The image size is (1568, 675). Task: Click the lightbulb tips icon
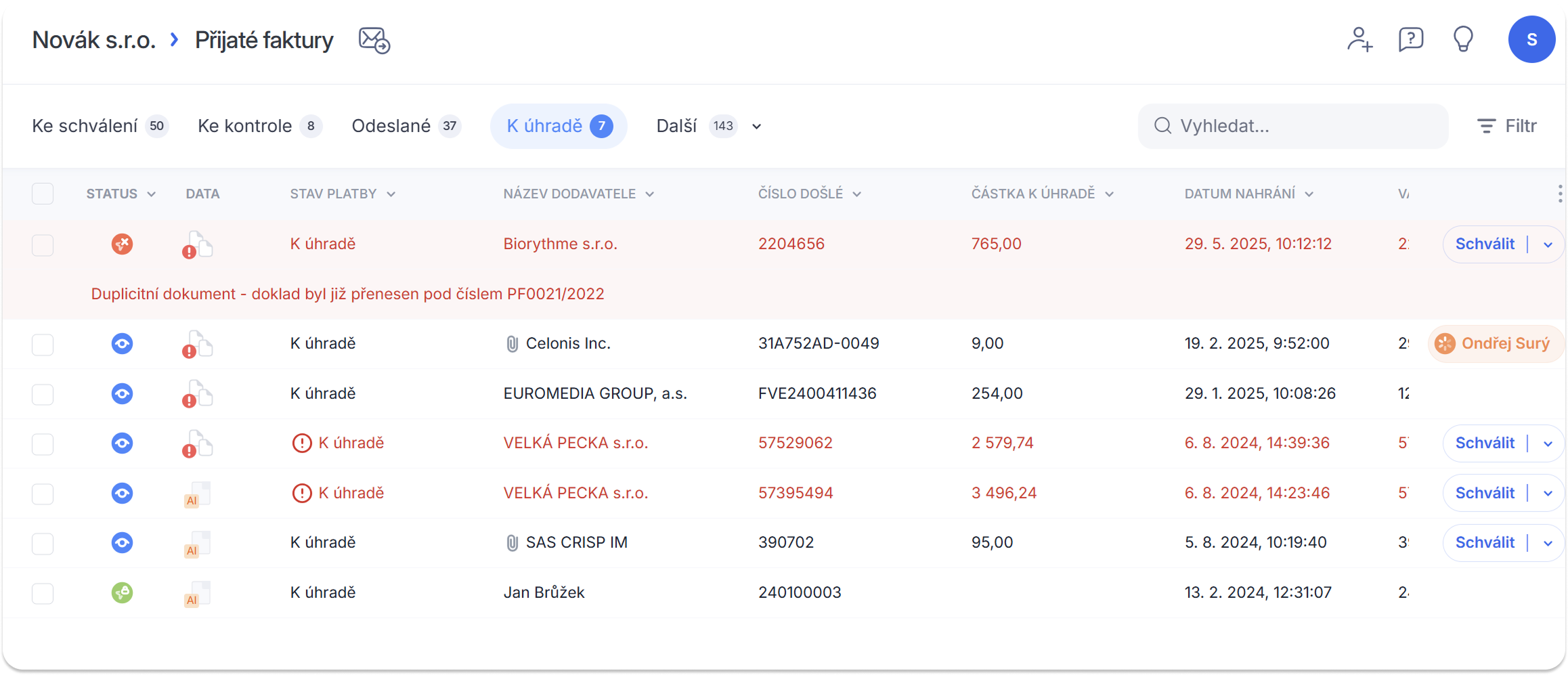(1463, 39)
